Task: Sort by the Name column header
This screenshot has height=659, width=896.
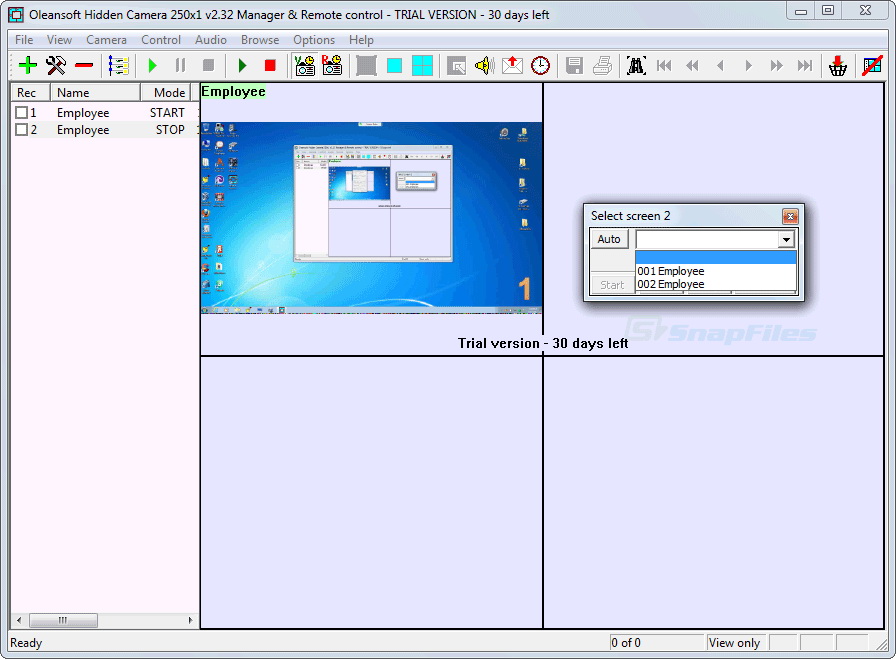Action: [95, 93]
